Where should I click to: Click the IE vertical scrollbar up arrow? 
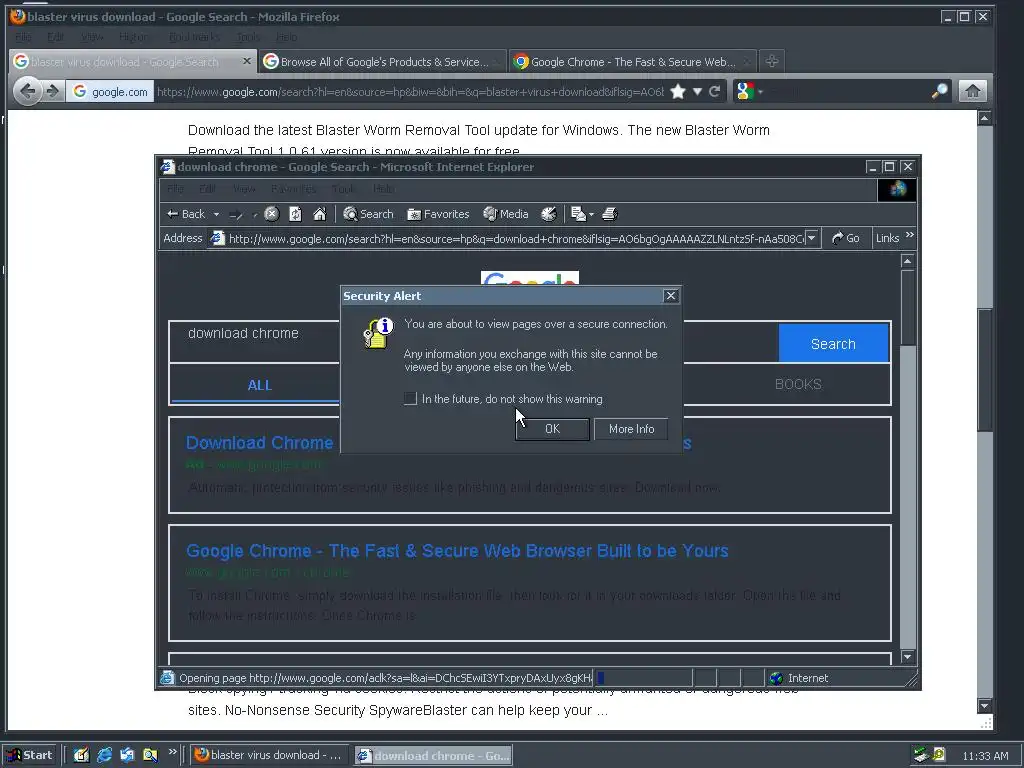coord(907,261)
